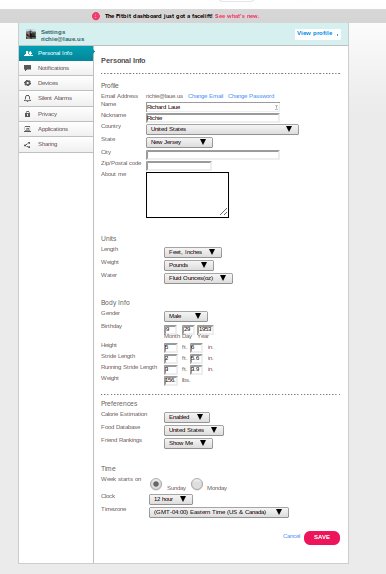Click the Devices gear icon

(27, 83)
